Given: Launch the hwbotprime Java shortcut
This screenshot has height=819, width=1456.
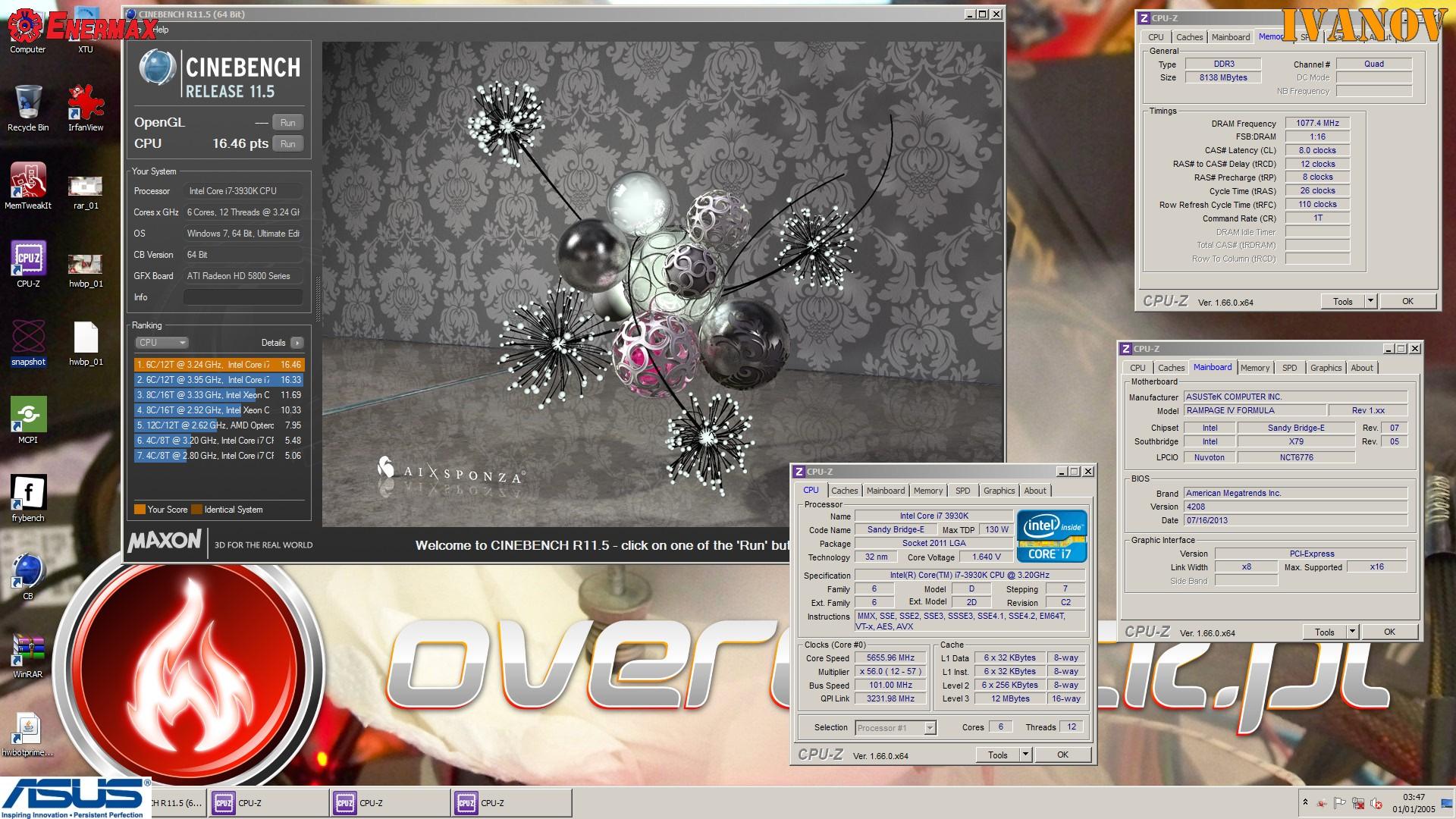Looking at the screenshot, I should click(x=28, y=734).
